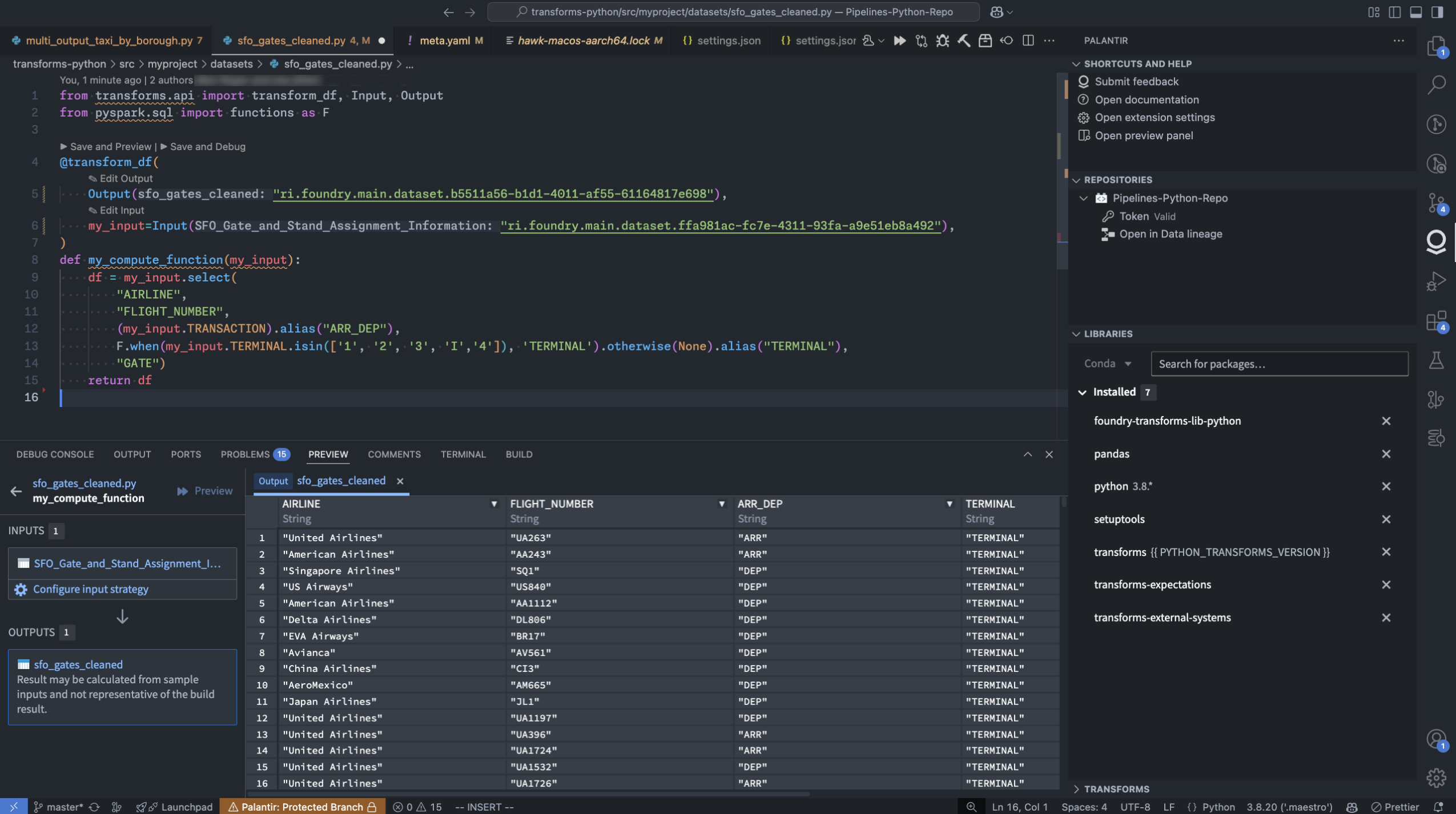The width and height of the screenshot is (1456, 814).
Task: Open ARR_DEP column dropdown arrow
Action: (949, 504)
